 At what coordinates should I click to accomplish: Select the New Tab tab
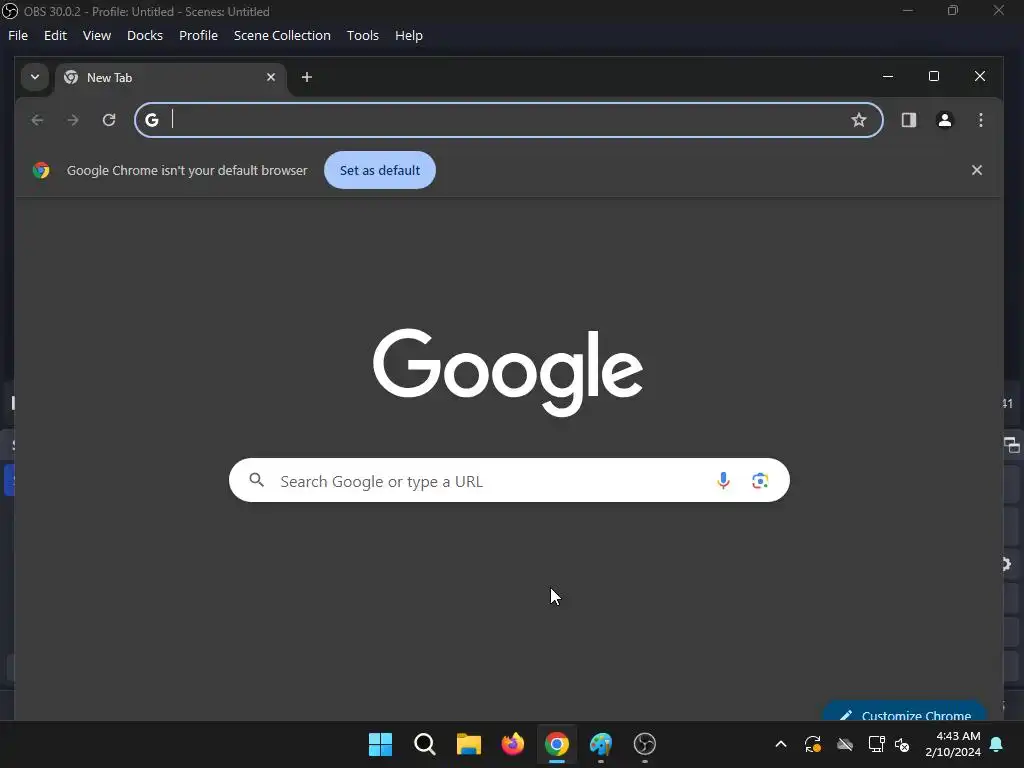coord(171,78)
